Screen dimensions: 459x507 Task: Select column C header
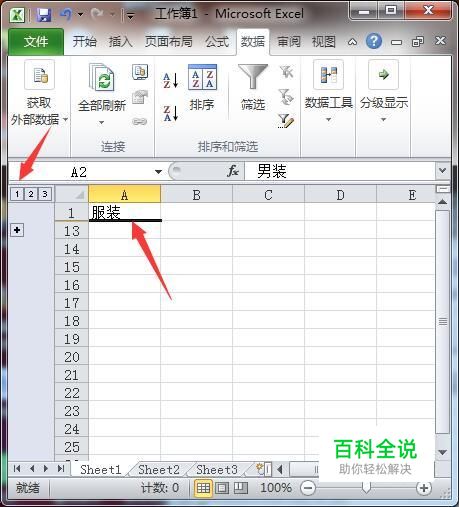pos(268,194)
